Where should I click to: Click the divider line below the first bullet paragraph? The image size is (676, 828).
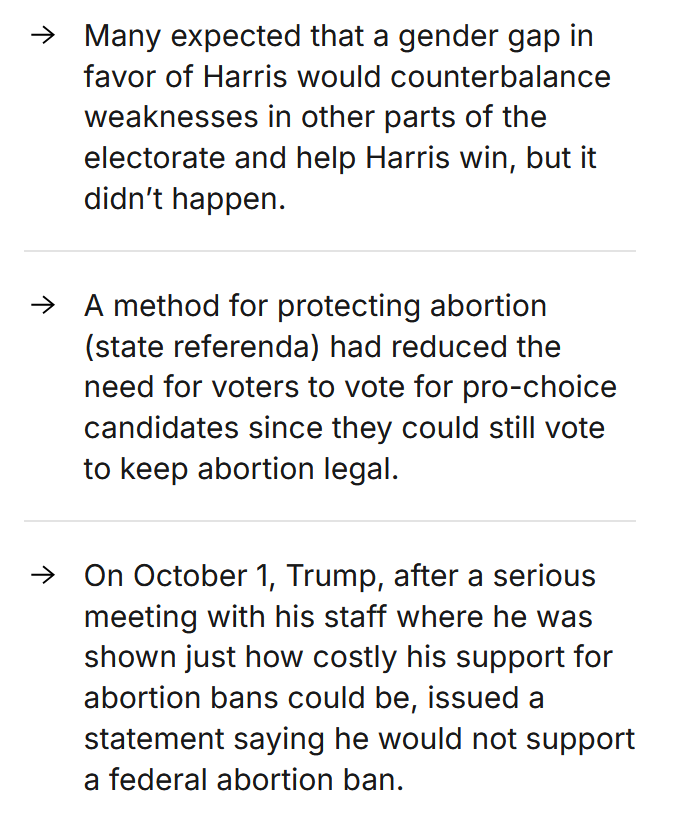tap(330, 251)
